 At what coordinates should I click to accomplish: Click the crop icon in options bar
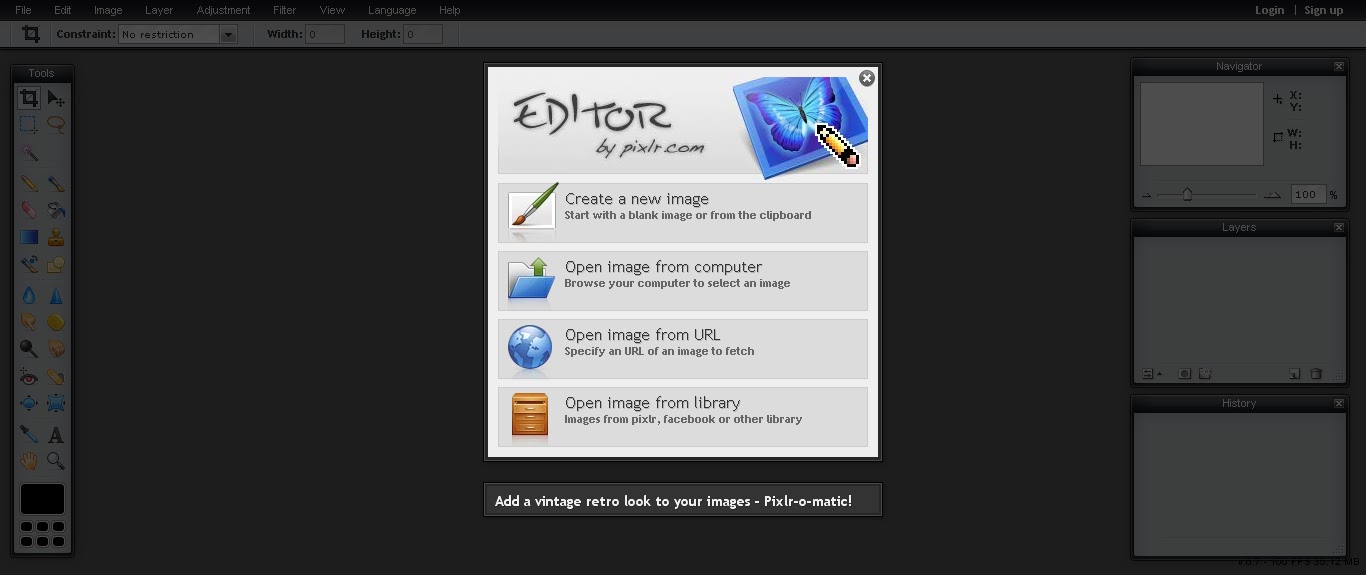[x=31, y=34]
